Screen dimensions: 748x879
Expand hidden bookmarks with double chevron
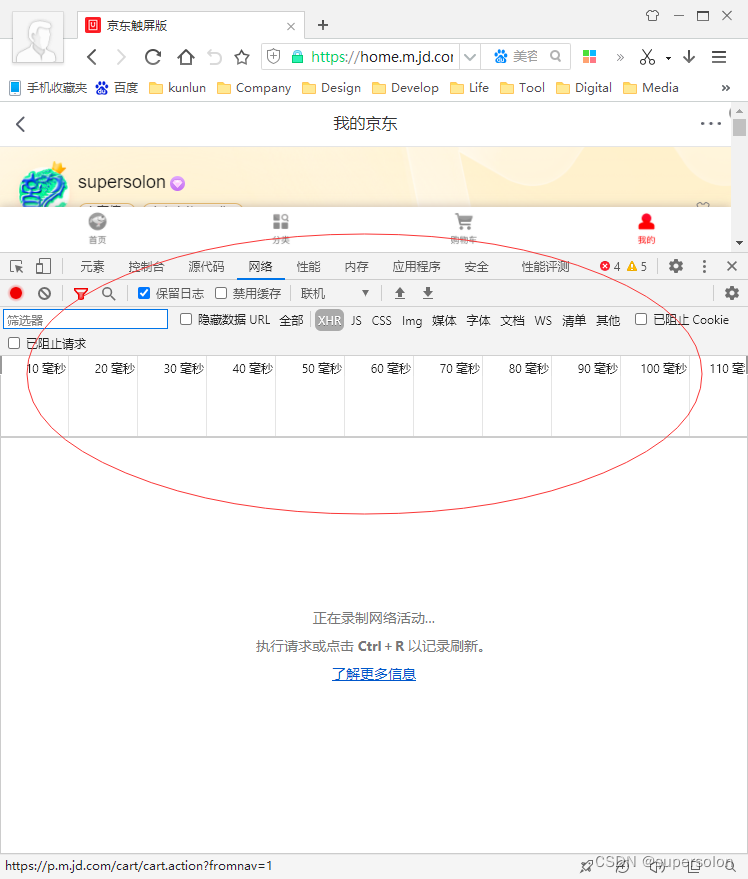point(726,88)
